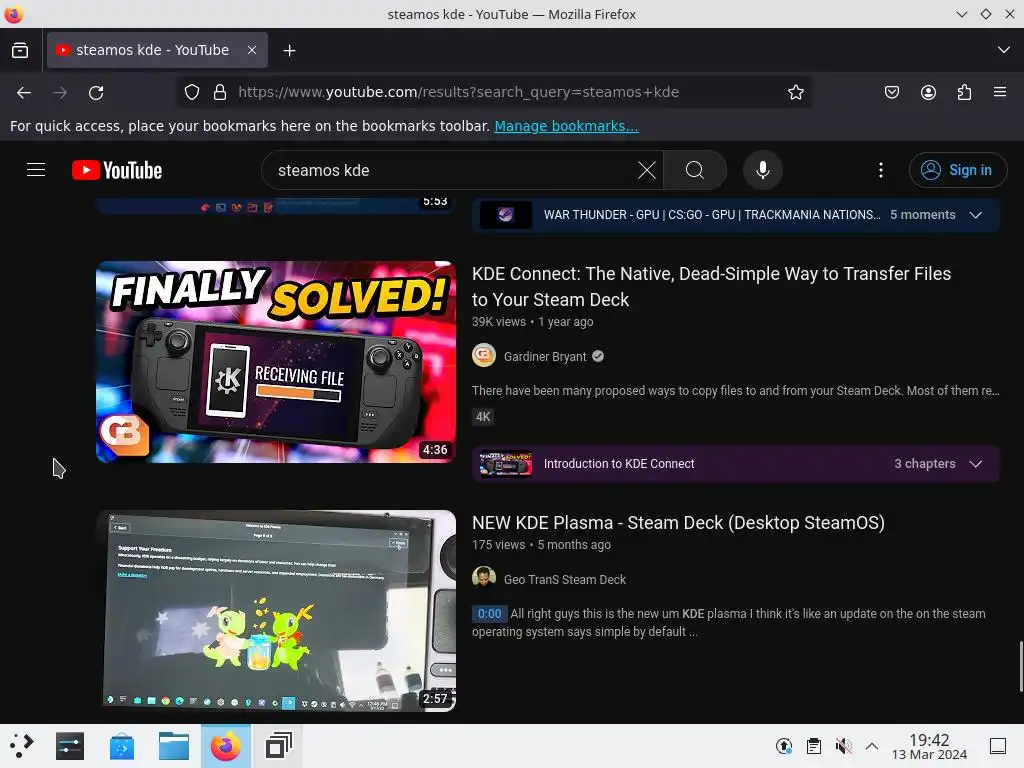Launch Discover store from taskbar
This screenshot has height=768, width=1024.
point(122,746)
